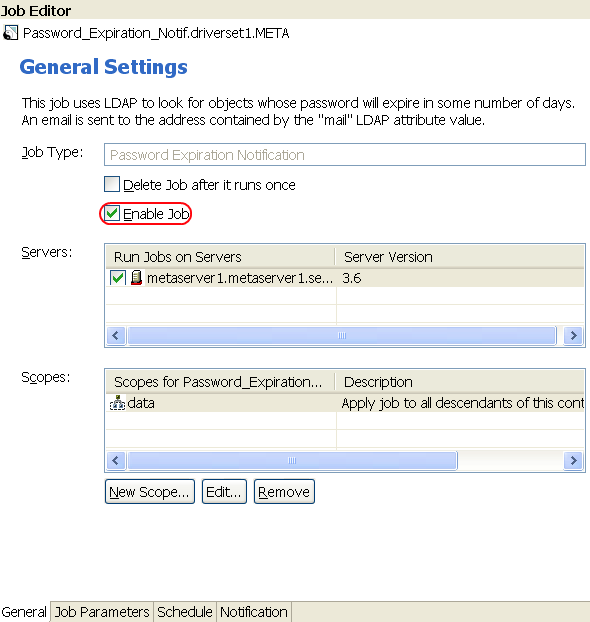The height and width of the screenshot is (622, 590).
Task: Click Scopes list scroll left arrow
Action: pos(116,461)
